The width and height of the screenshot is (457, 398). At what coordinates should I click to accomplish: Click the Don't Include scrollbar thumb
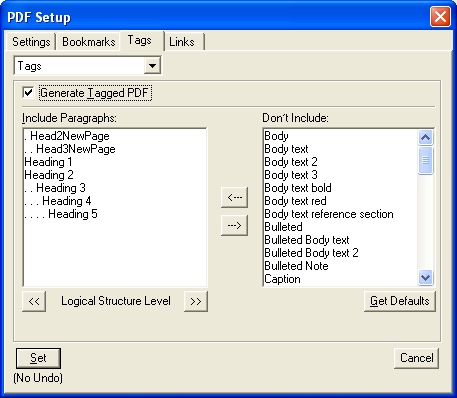[425, 161]
